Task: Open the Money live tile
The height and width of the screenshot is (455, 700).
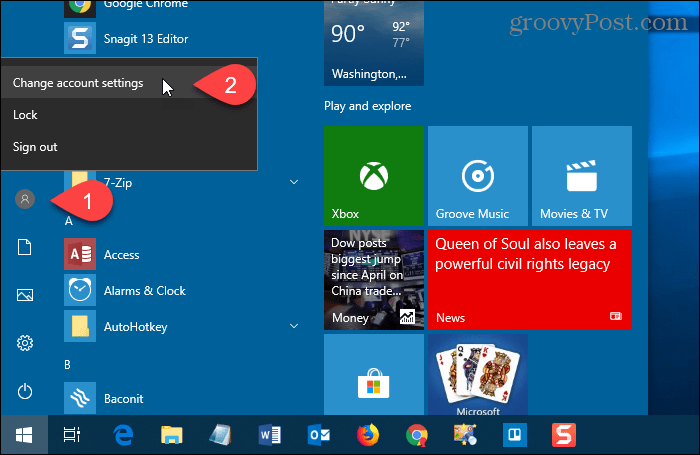Action: [374, 280]
